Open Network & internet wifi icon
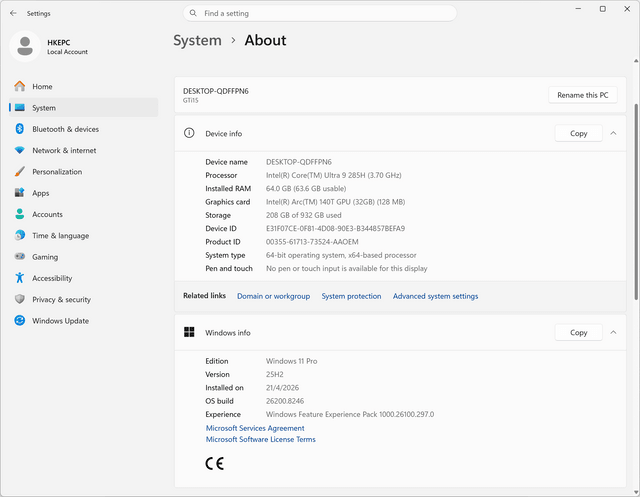Viewport: 640px width, 497px height. (x=20, y=150)
